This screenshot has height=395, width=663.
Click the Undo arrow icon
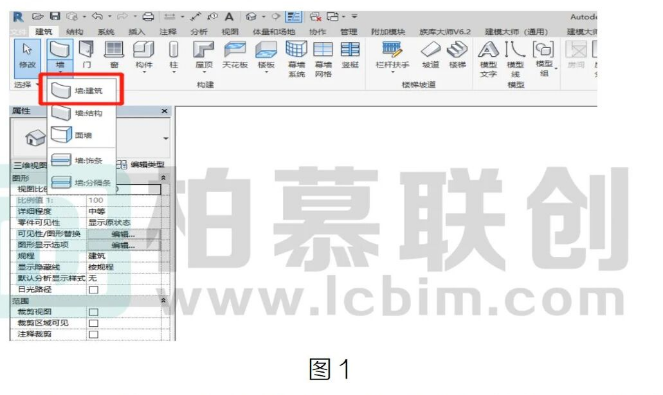[97, 16]
